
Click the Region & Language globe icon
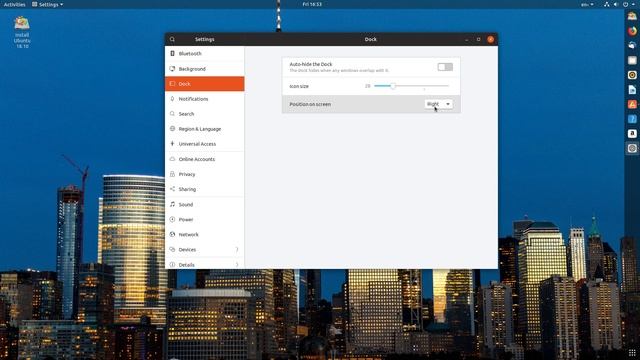click(x=172, y=129)
